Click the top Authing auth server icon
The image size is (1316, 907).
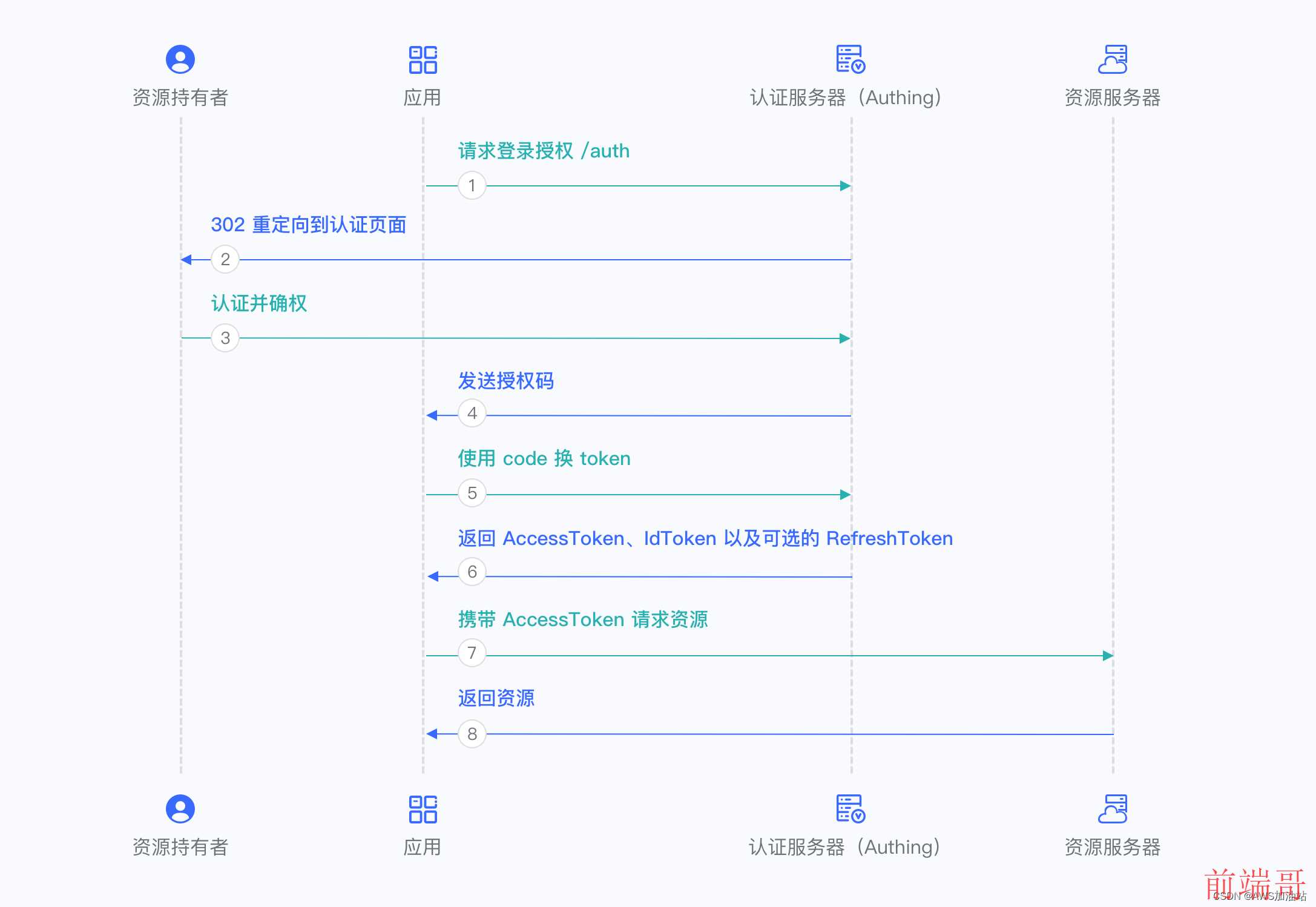point(850,59)
